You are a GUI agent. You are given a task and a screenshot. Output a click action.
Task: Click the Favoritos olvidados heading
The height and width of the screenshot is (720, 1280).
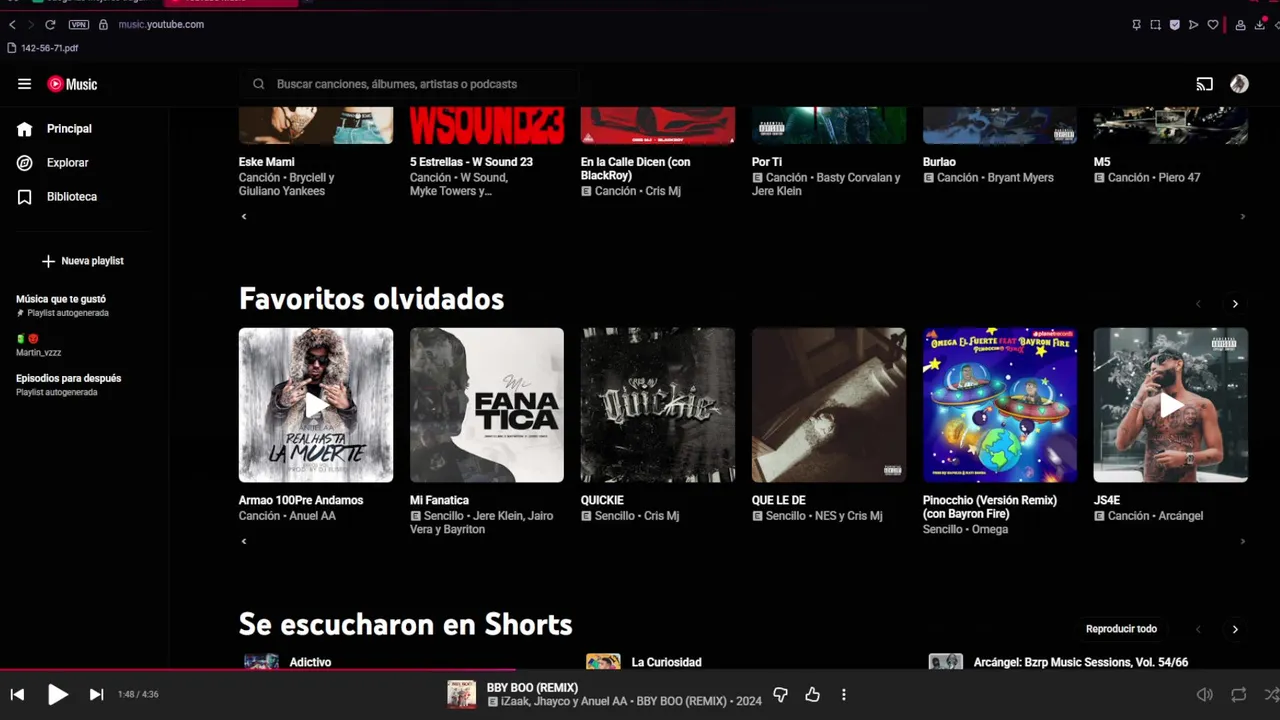pyautogui.click(x=371, y=299)
